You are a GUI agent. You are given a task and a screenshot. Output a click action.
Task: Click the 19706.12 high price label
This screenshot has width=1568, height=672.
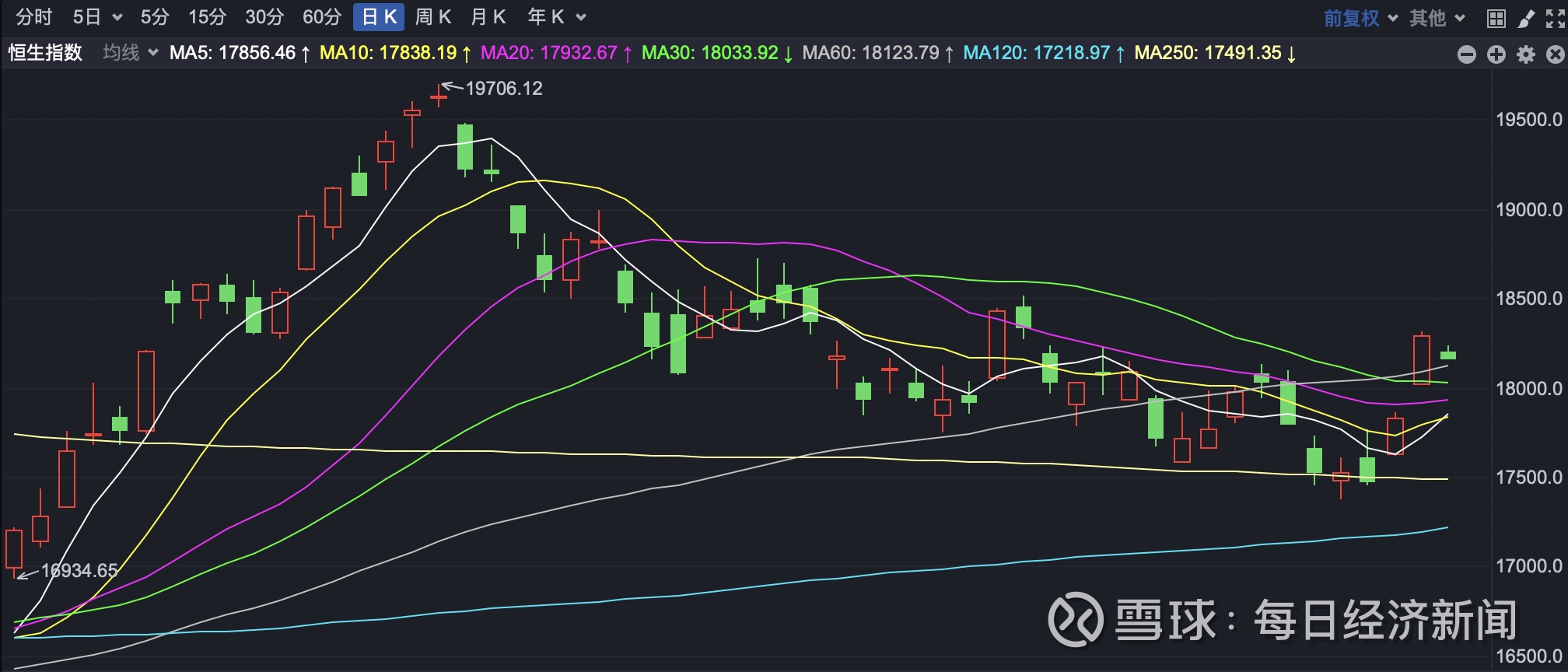tap(504, 89)
